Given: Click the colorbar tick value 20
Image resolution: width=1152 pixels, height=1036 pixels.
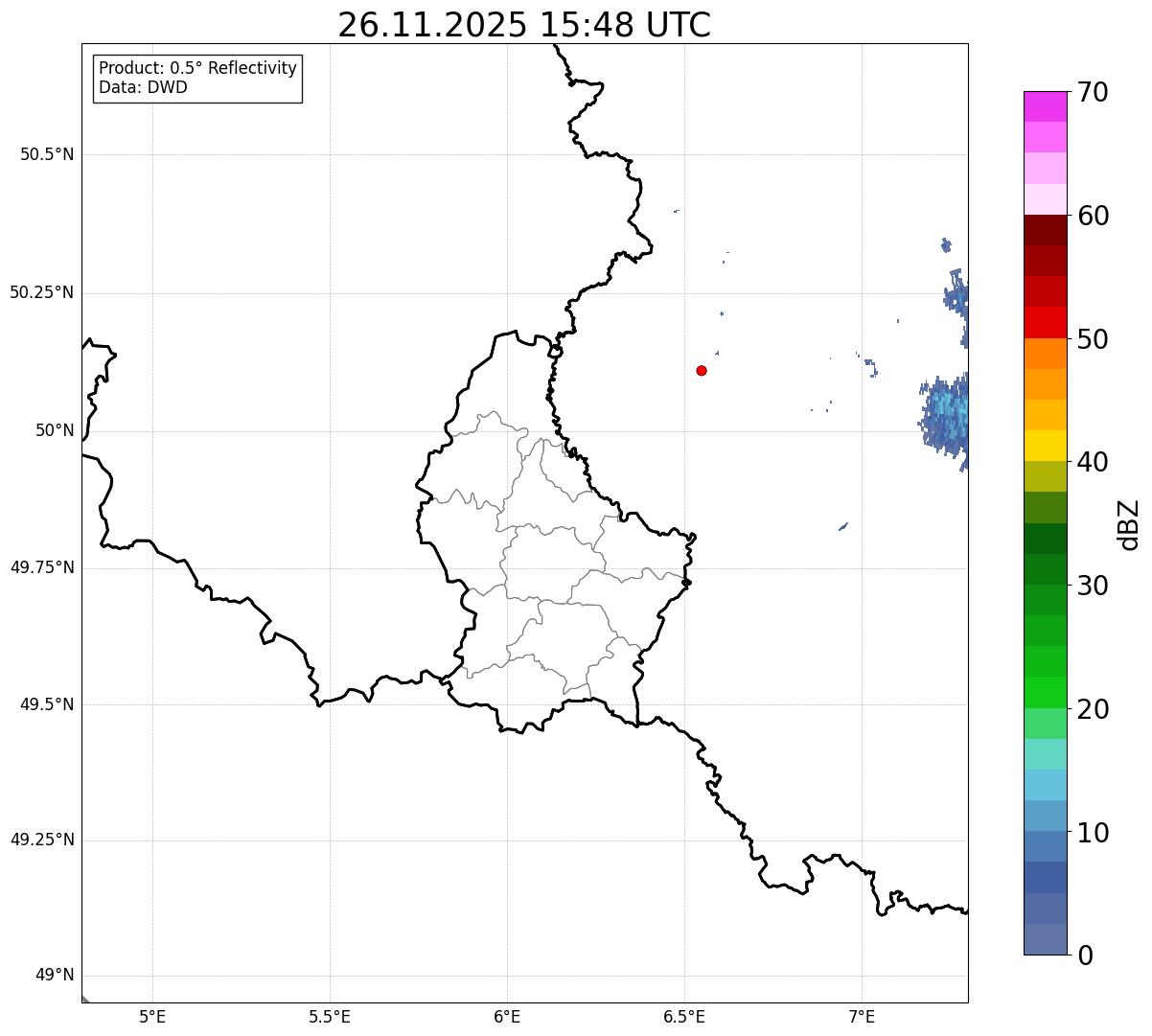Looking at the screenshot, I should point(1093,709).
